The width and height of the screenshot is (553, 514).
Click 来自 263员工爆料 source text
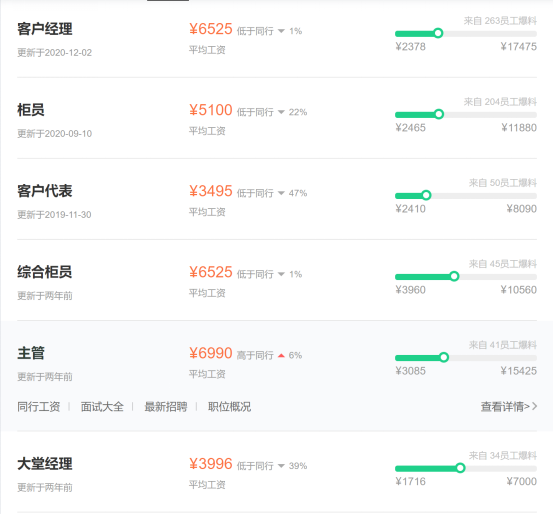tap(500, 21)
